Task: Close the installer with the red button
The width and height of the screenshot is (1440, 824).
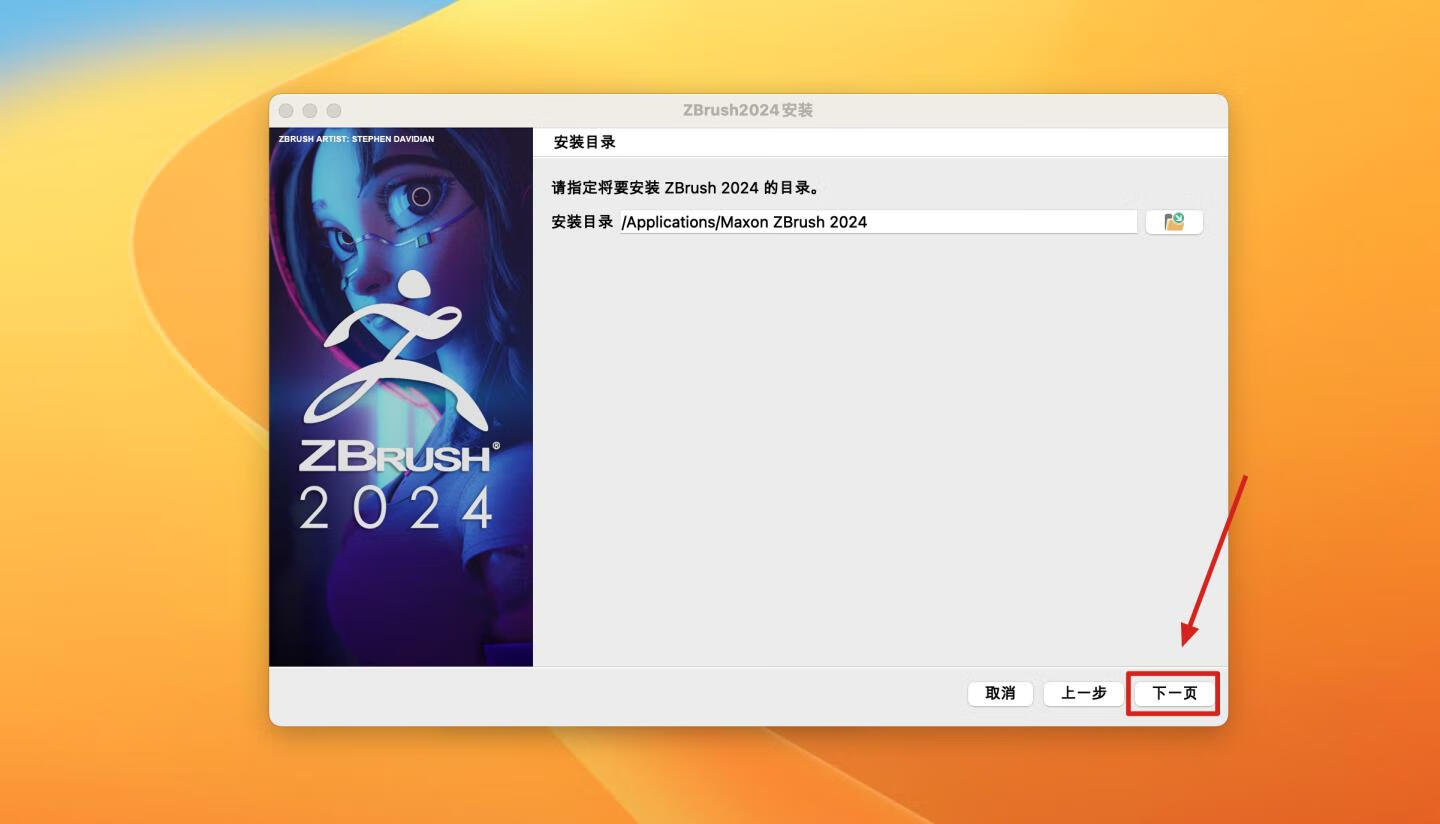Action: pyautogui.click(x=286, y=110)
